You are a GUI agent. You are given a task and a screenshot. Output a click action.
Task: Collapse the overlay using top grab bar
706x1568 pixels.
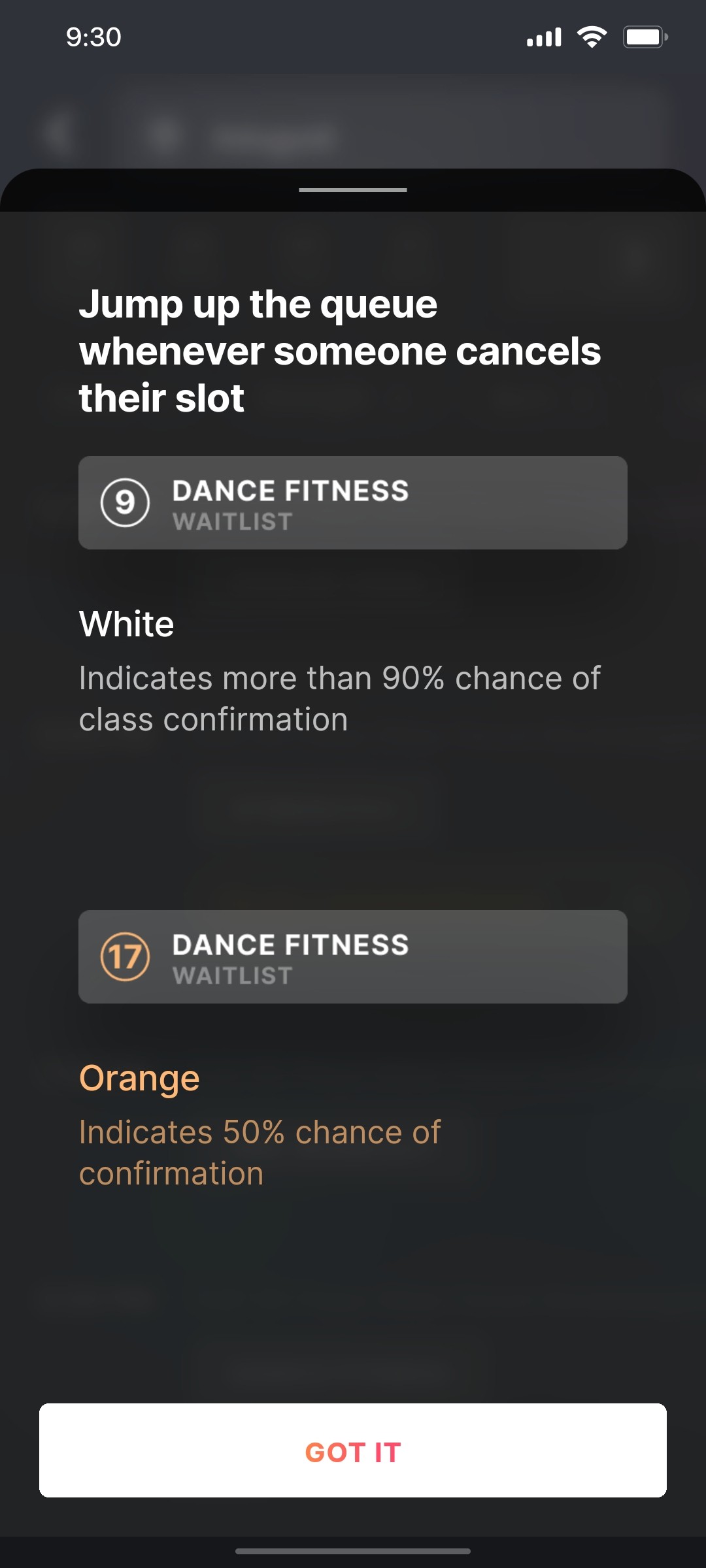tap(352, 190)
